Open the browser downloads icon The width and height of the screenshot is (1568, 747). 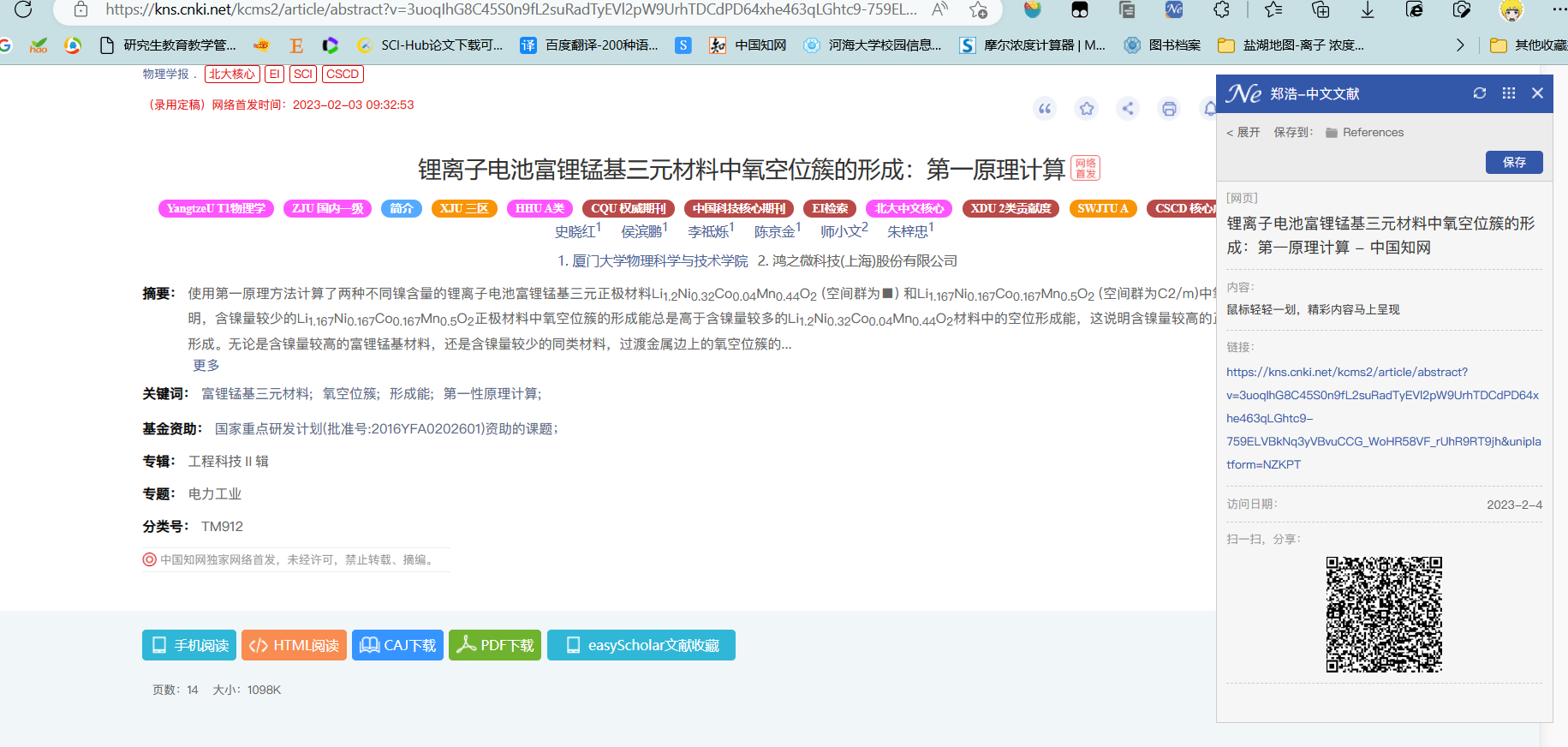click(x=1368, y=10)
